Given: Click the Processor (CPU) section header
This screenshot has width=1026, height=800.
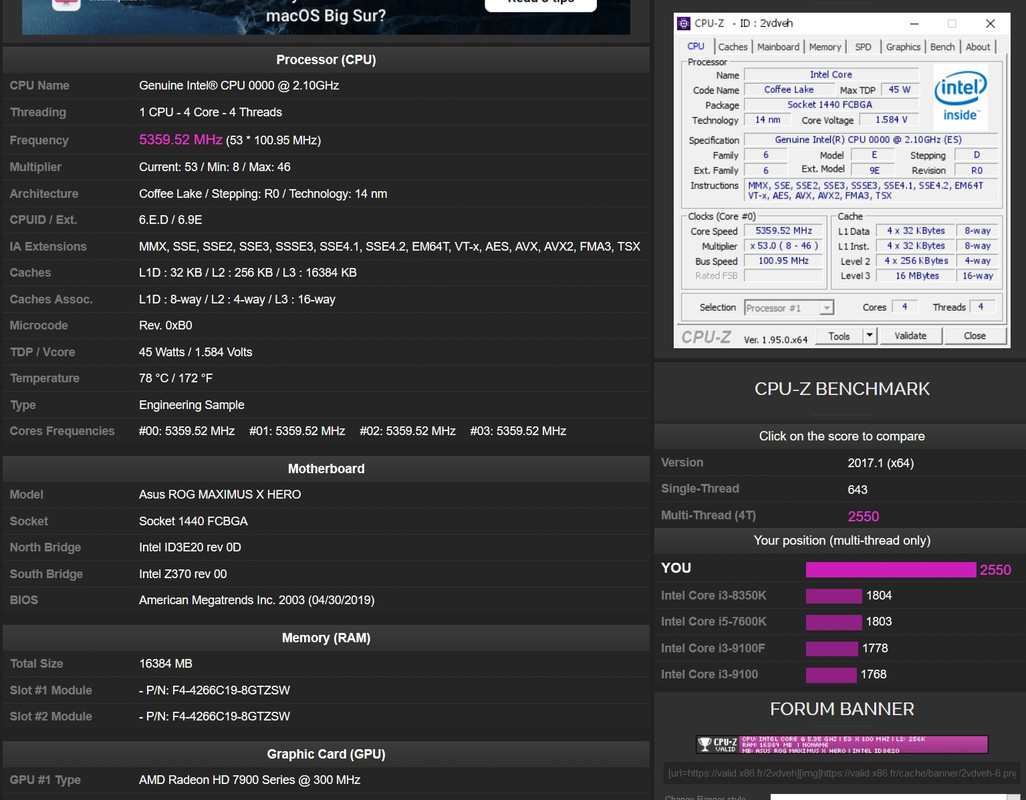Looking at the screenshot, I should tap(326, 60).
